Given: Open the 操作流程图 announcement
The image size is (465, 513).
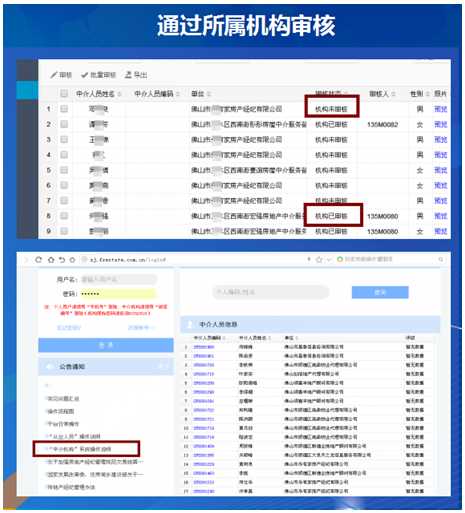Looking at the screenshot, I should [x=60, y=411].
